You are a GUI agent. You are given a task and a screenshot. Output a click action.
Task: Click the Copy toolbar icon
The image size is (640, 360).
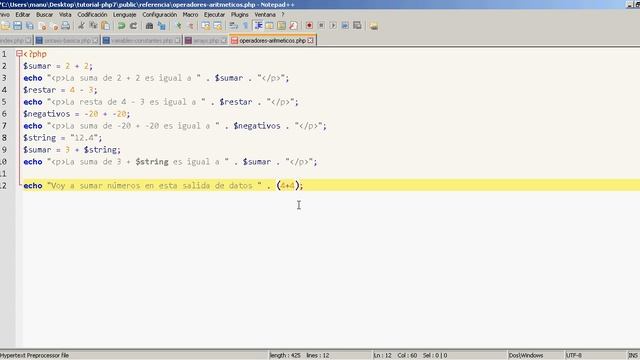pyautogui.click(x=93, y=26)
